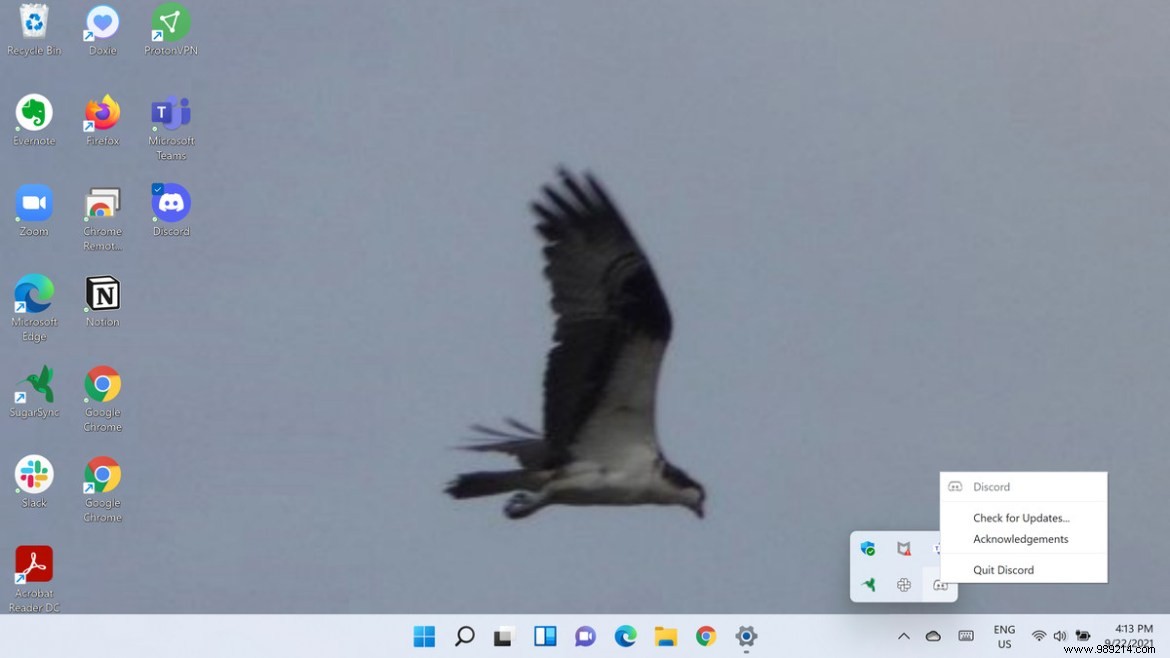Open Search from the taskbar
Screen dimensions: 1170x658
(x=464, y=636)
